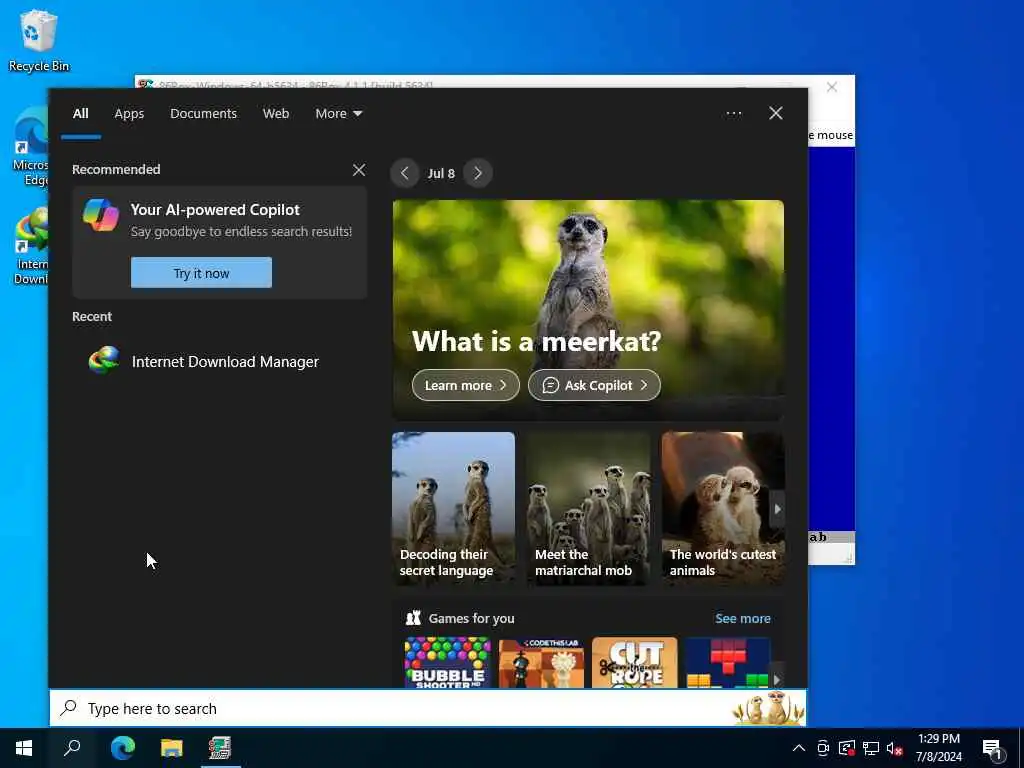The image size is (1024, 768).
Task: Click the Meet Now tray icon
Action: pyautogui.click(x=823, y=748)
